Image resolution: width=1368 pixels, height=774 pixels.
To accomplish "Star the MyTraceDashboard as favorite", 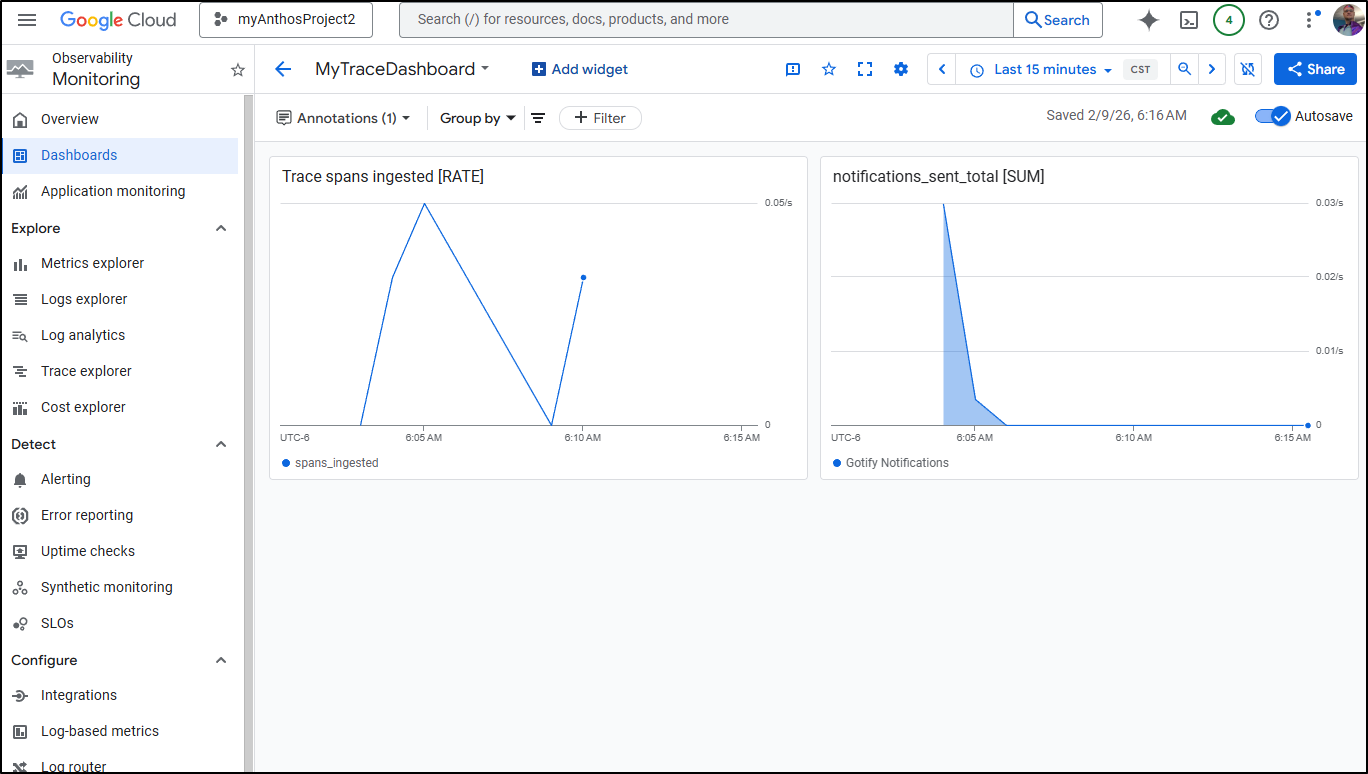I will click(829, 69).
